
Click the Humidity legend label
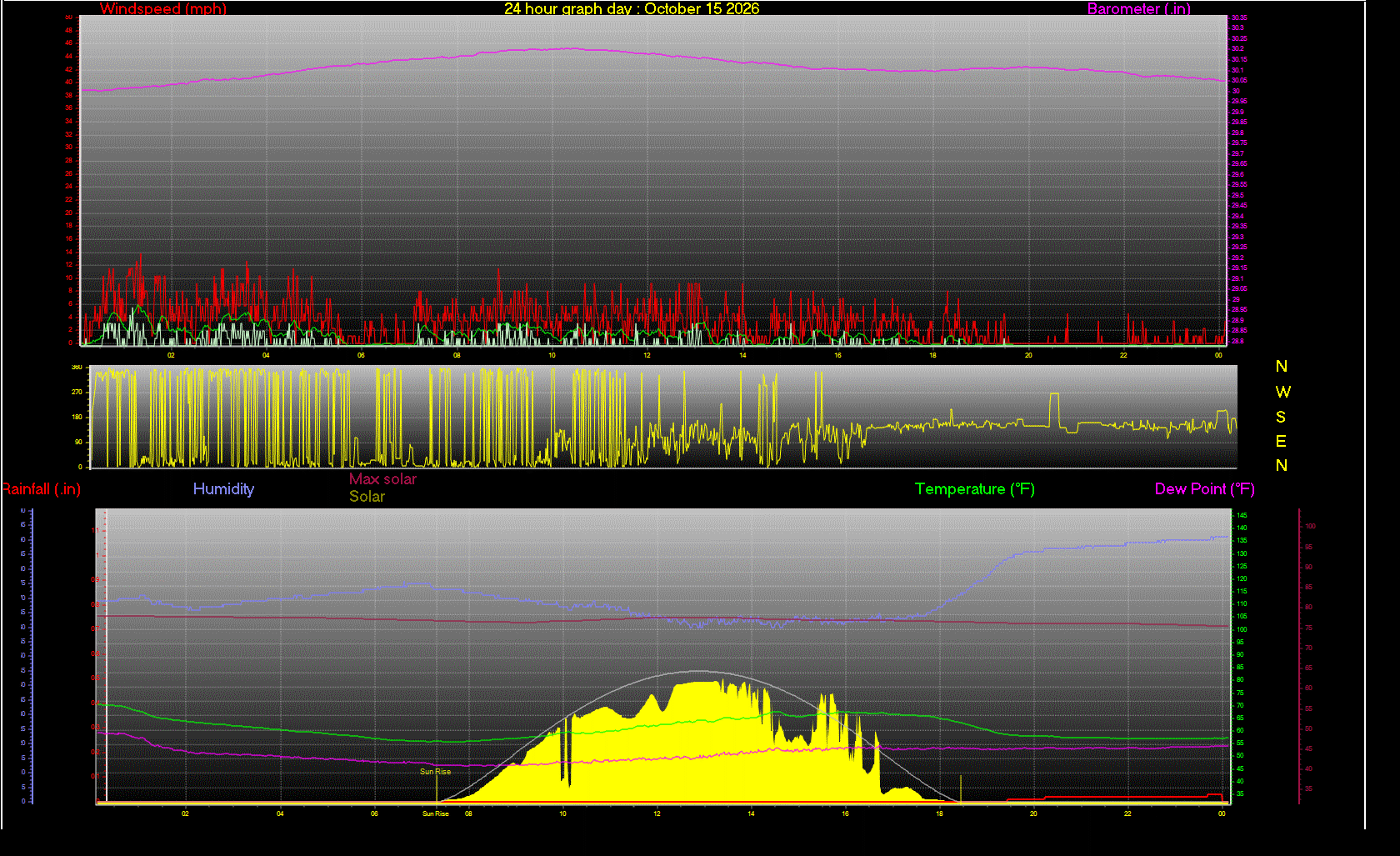(x=223, y=489)
